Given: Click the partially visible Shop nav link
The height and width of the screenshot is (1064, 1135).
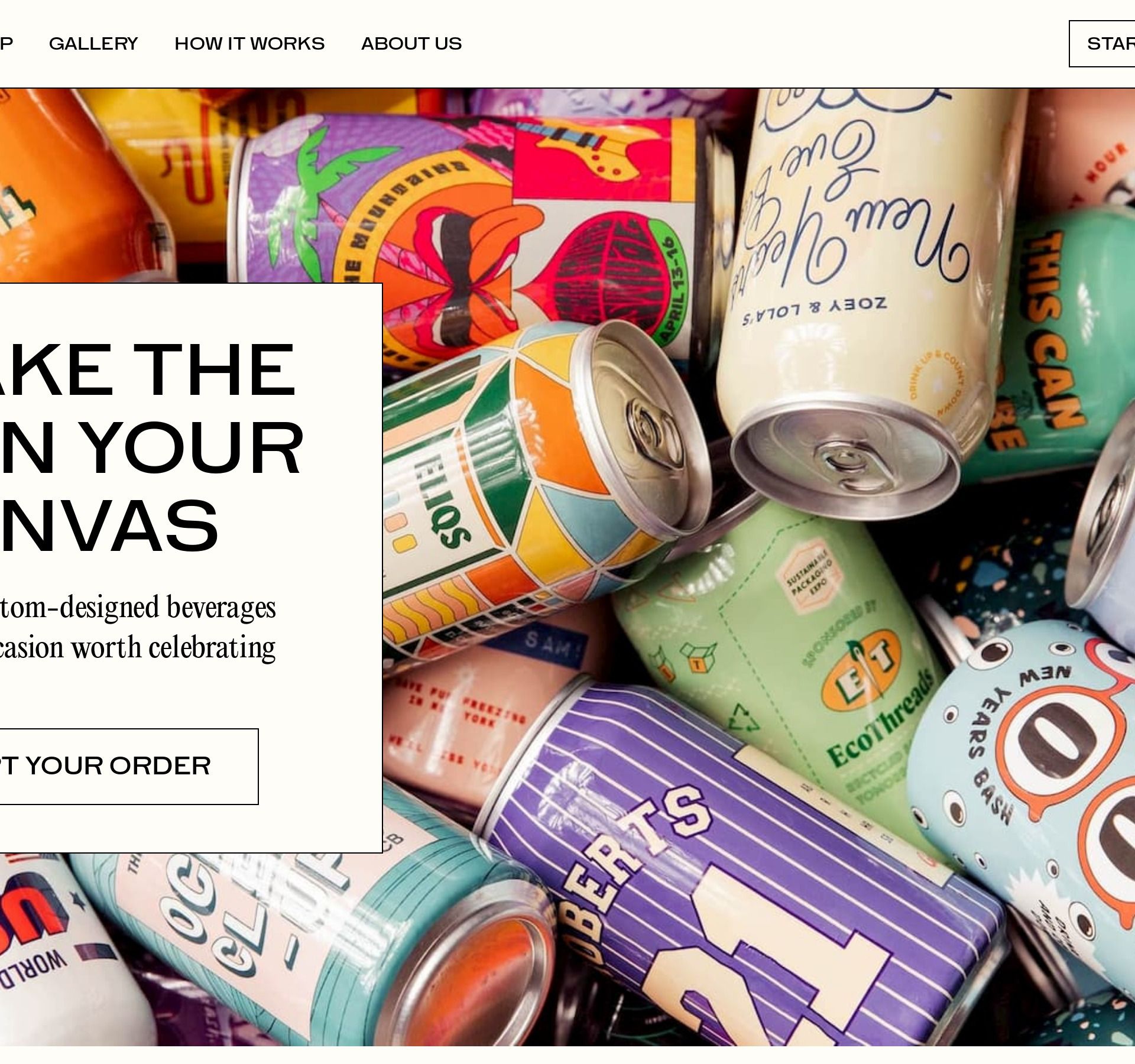Looking at the screenshot, I should pos(6,44).
